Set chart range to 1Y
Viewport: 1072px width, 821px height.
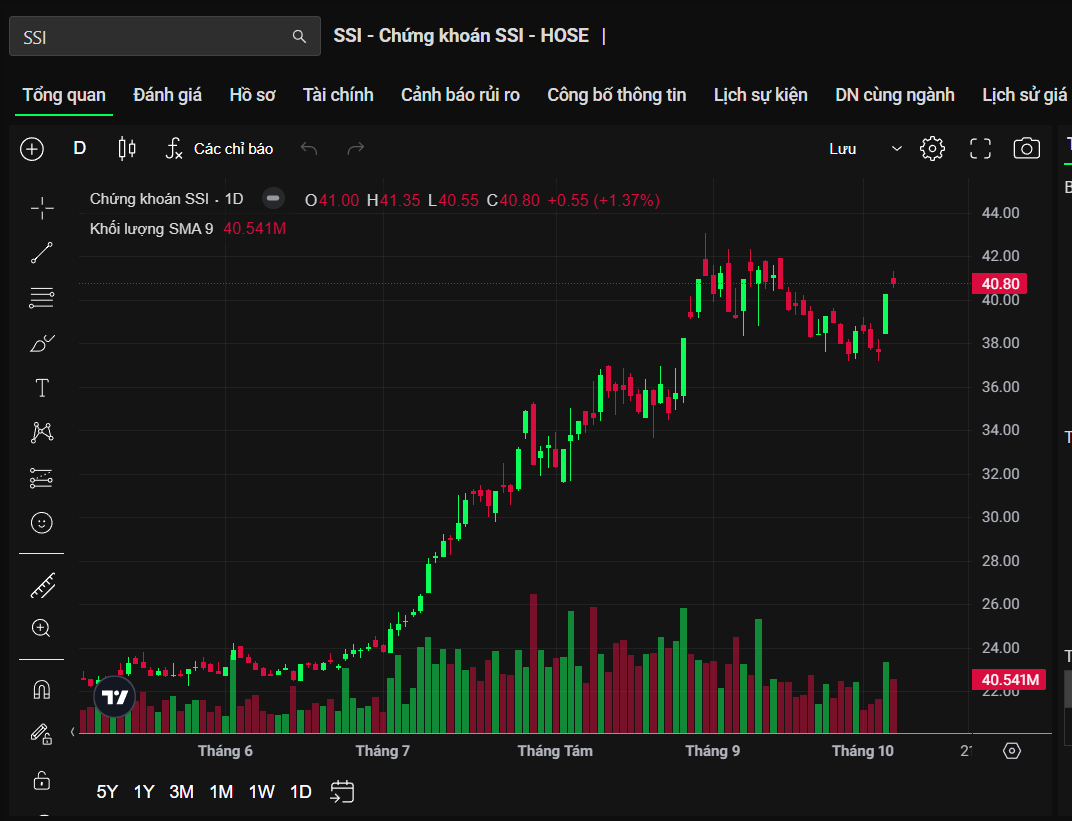(144, 792)
